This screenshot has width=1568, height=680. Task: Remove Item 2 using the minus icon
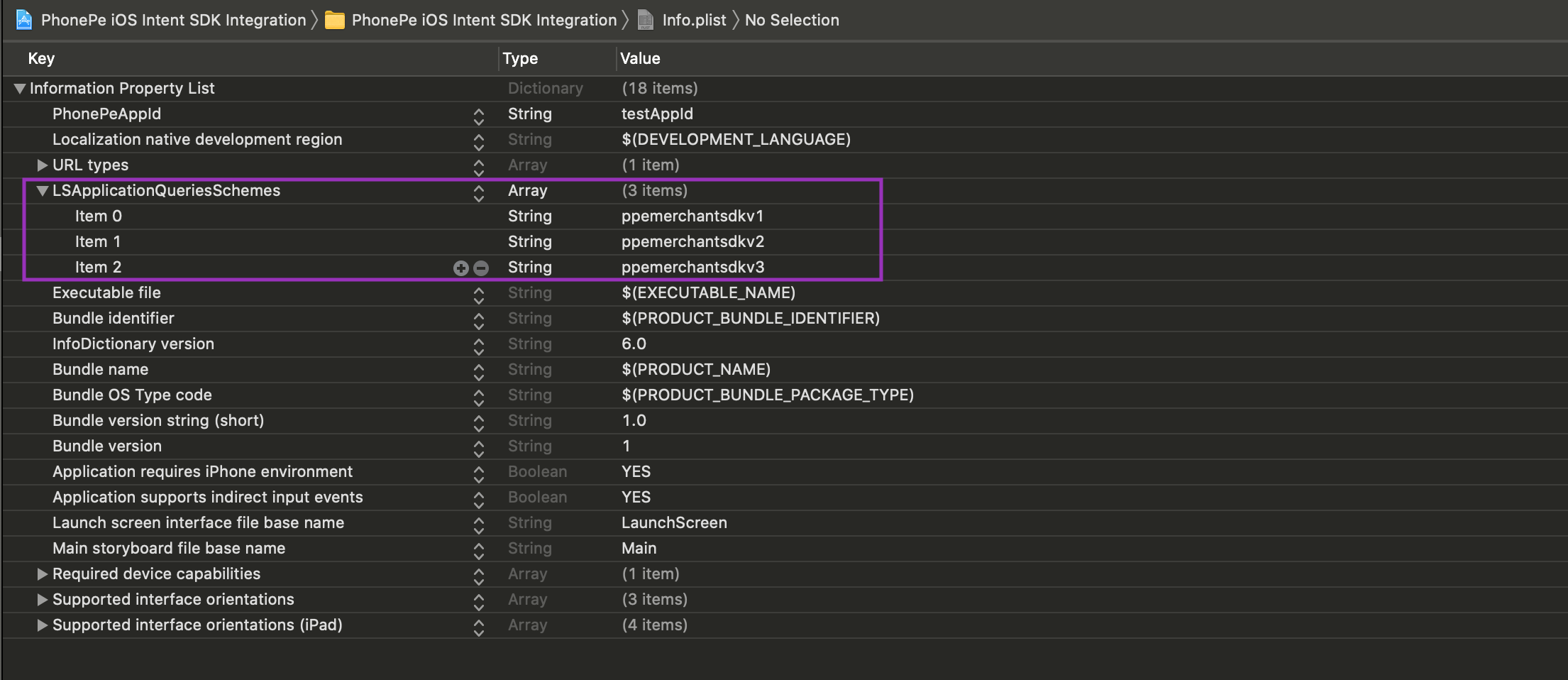point(481,268)
